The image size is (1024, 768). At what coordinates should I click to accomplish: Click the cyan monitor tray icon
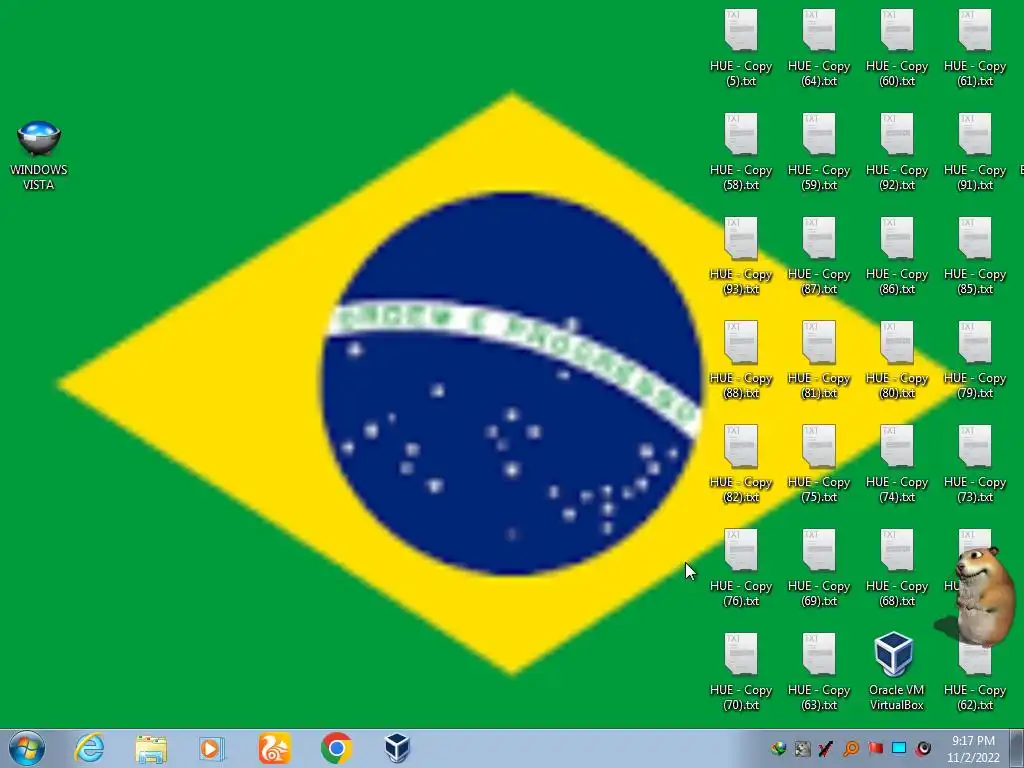(899, 748)
